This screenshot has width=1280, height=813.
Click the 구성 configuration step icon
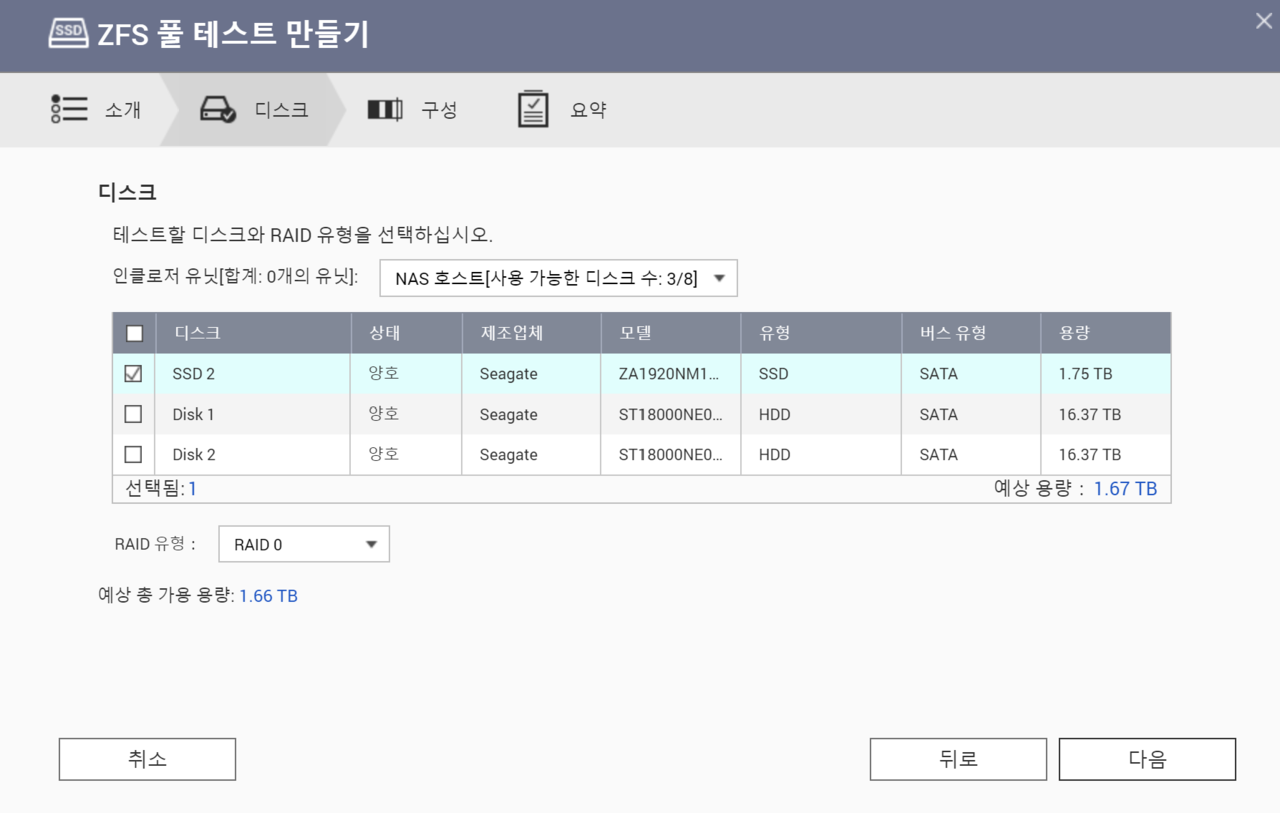[x=384, y=110]
